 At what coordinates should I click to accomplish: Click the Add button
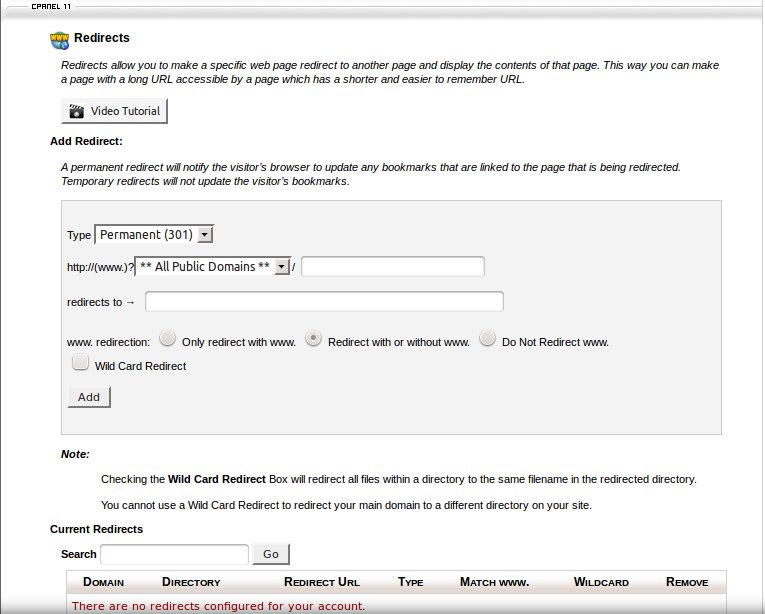[89, 397]
